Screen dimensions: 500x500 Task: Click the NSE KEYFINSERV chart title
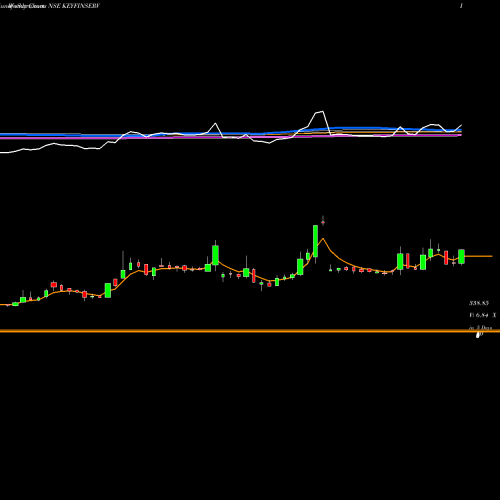point(74,6)
